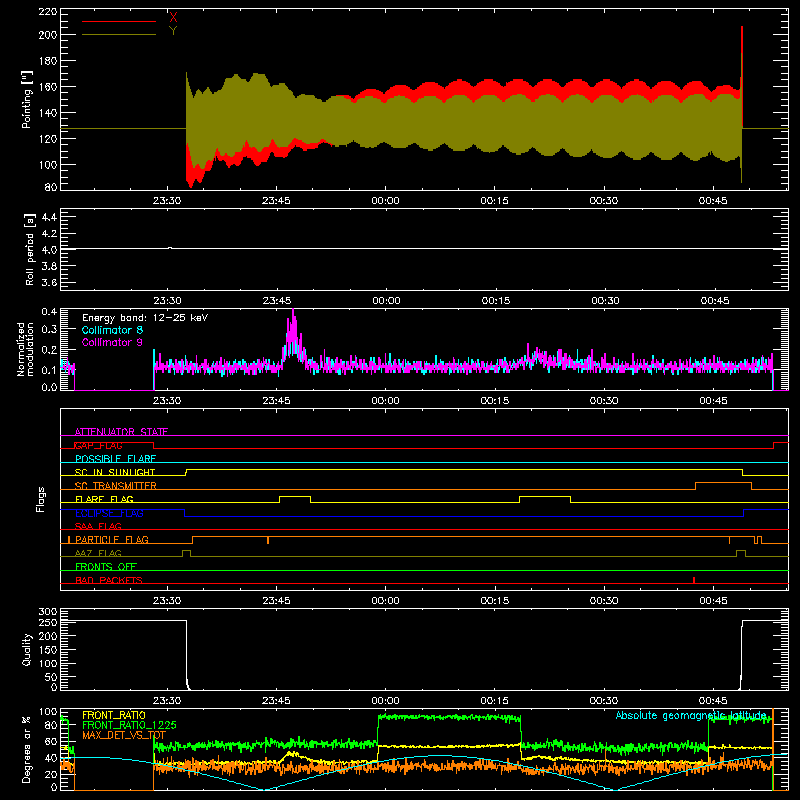Click the 200 tick on Pointing axis
Screen dimensions: 800x800
point(48,35)
